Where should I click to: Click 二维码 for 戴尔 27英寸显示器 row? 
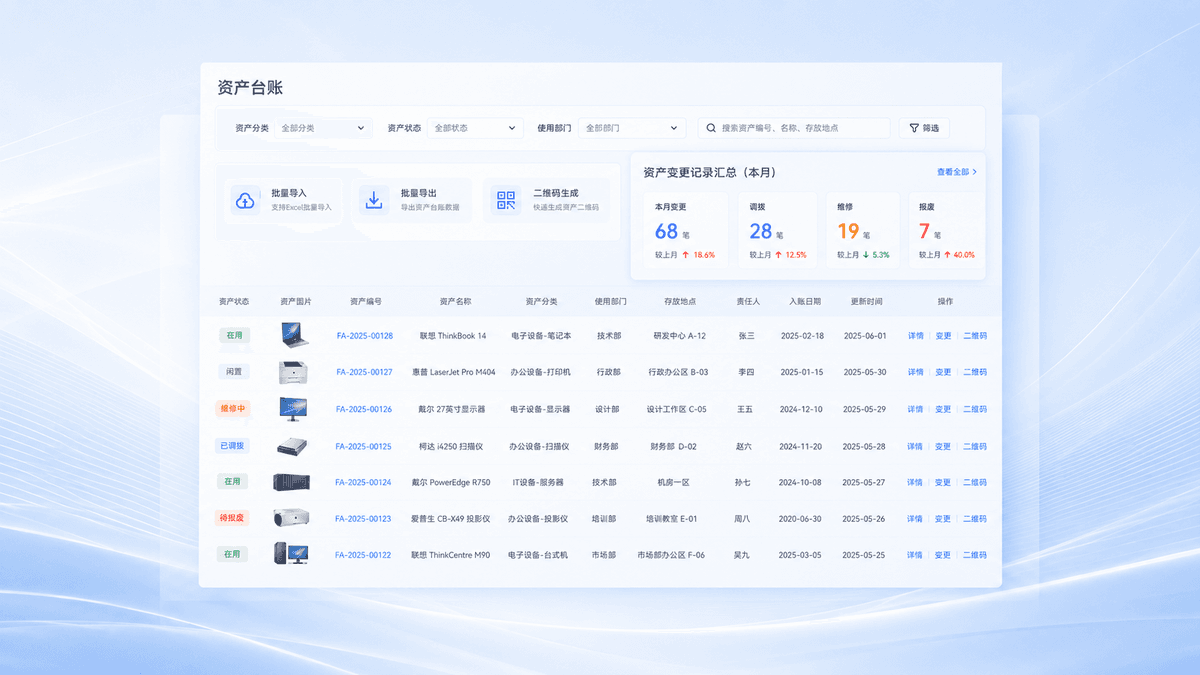[x=975, y=409]
